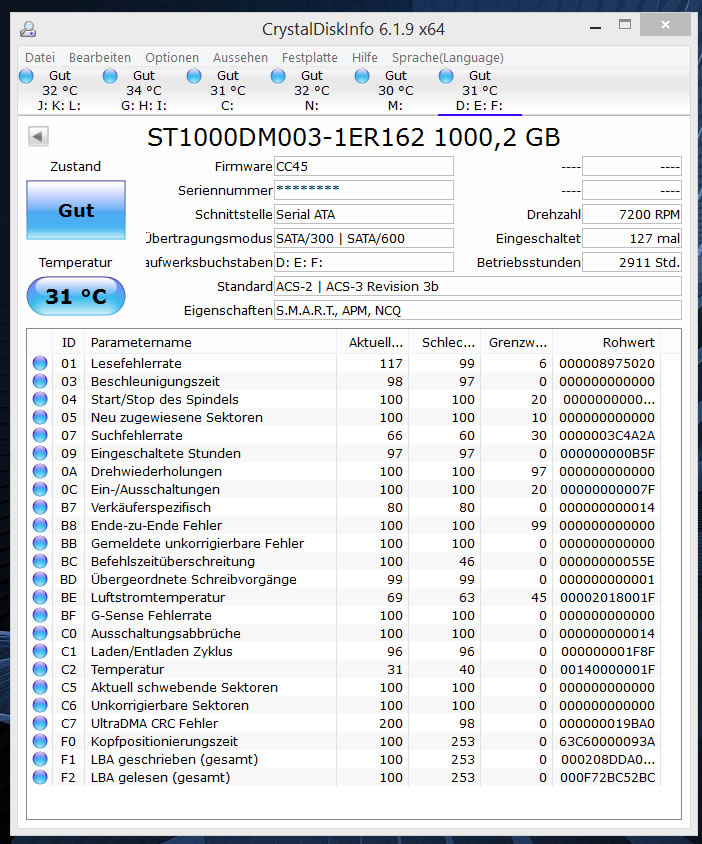Select the C: disk tab

pyautogui.click(x=228, y=90)
